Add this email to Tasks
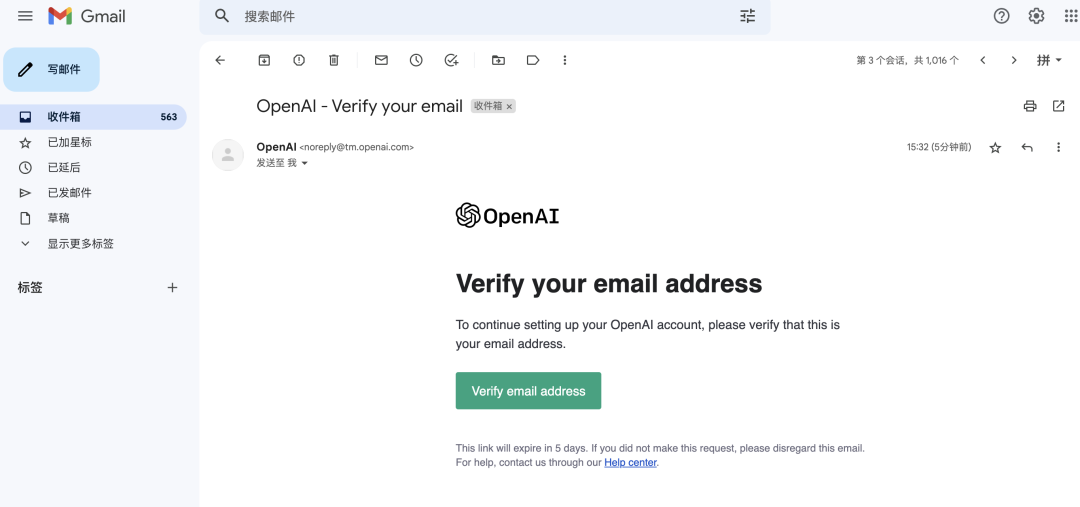This screenshot has width=1080, height=507. tap(451, 60)
